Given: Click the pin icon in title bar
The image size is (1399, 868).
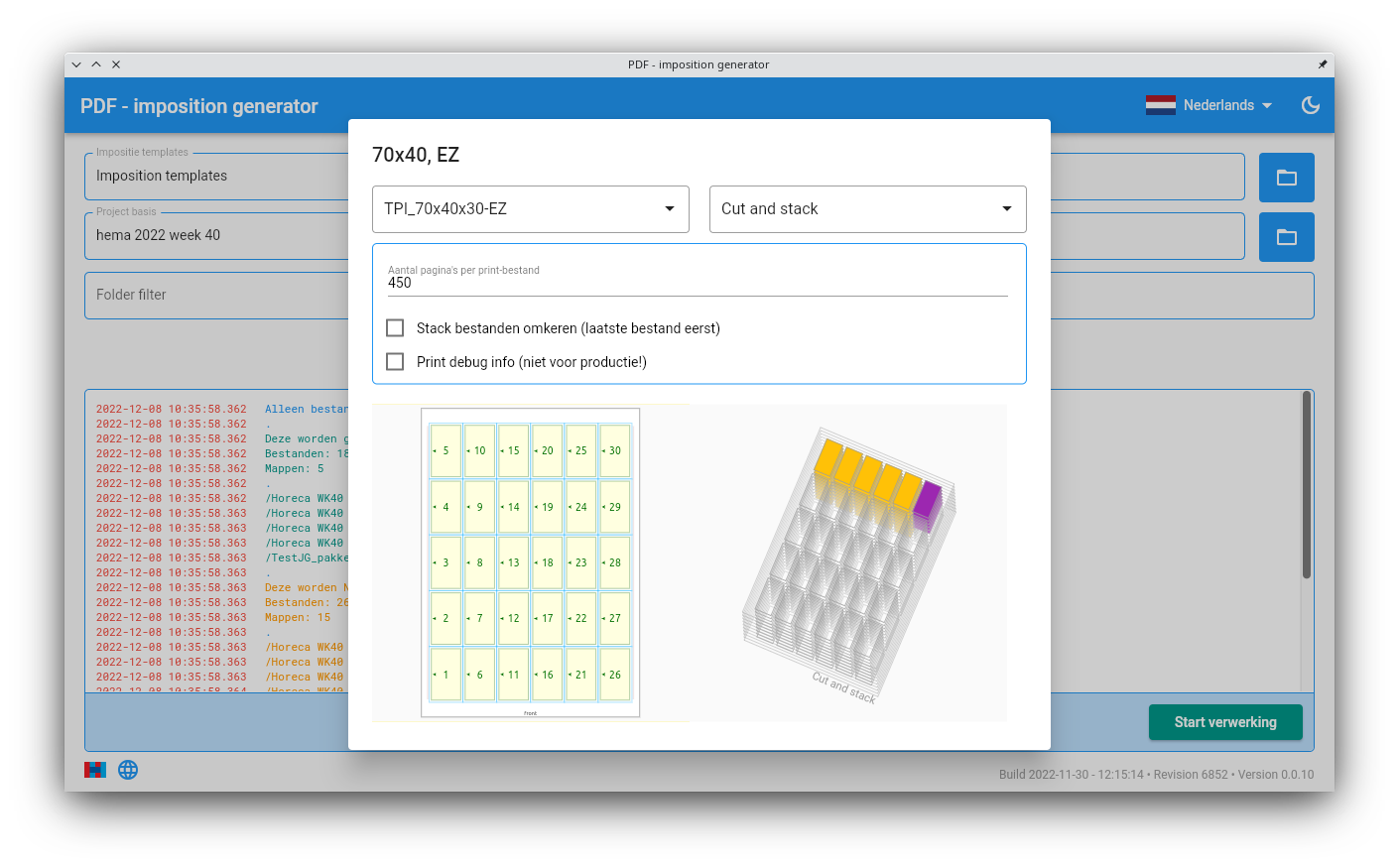Looking at the screenshot, I should click(x=1322, y=64).
